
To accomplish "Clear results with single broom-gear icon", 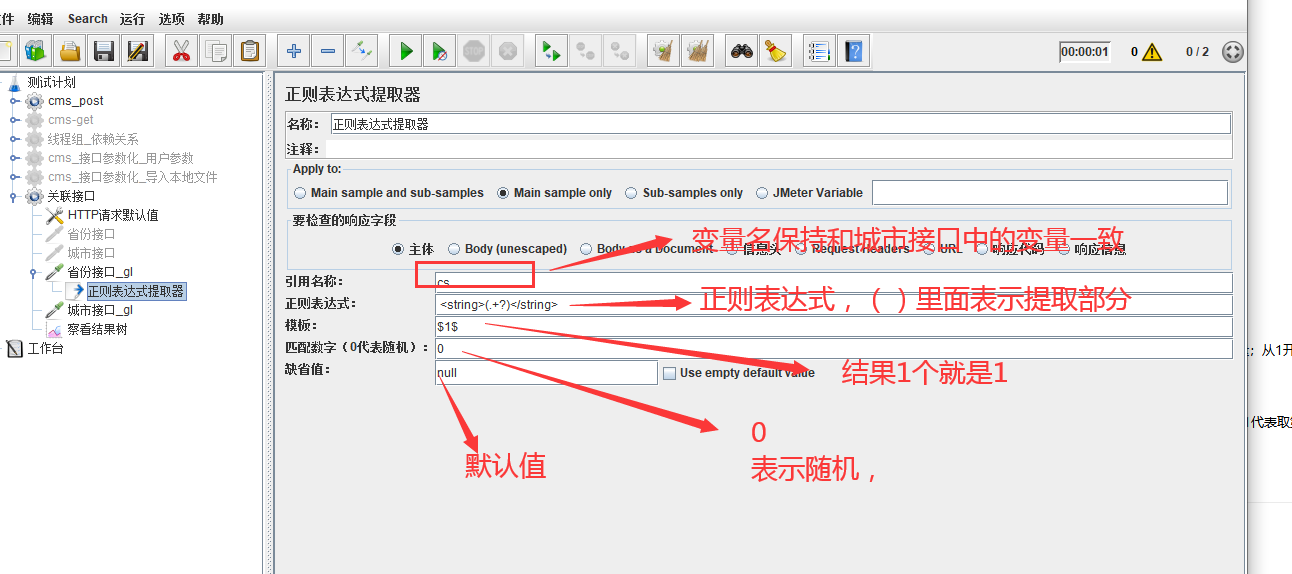I will (x=663, y=51).
